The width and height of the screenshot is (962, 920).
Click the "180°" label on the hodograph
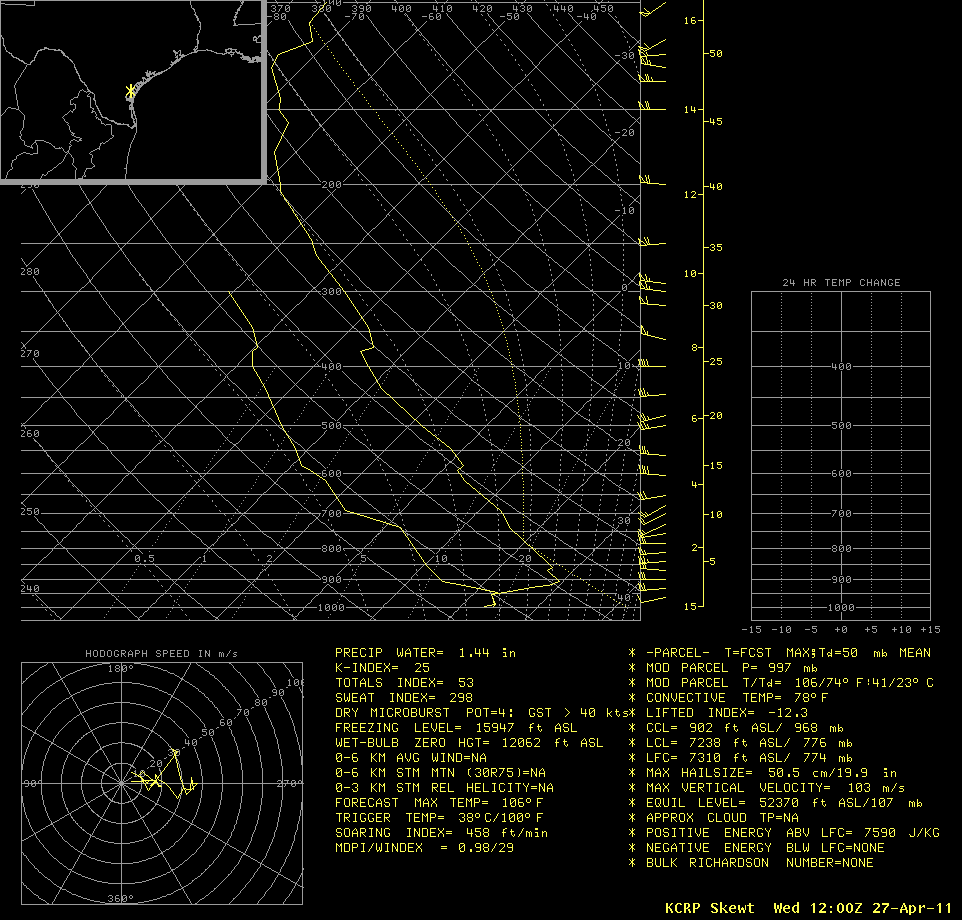pos(120,669)
